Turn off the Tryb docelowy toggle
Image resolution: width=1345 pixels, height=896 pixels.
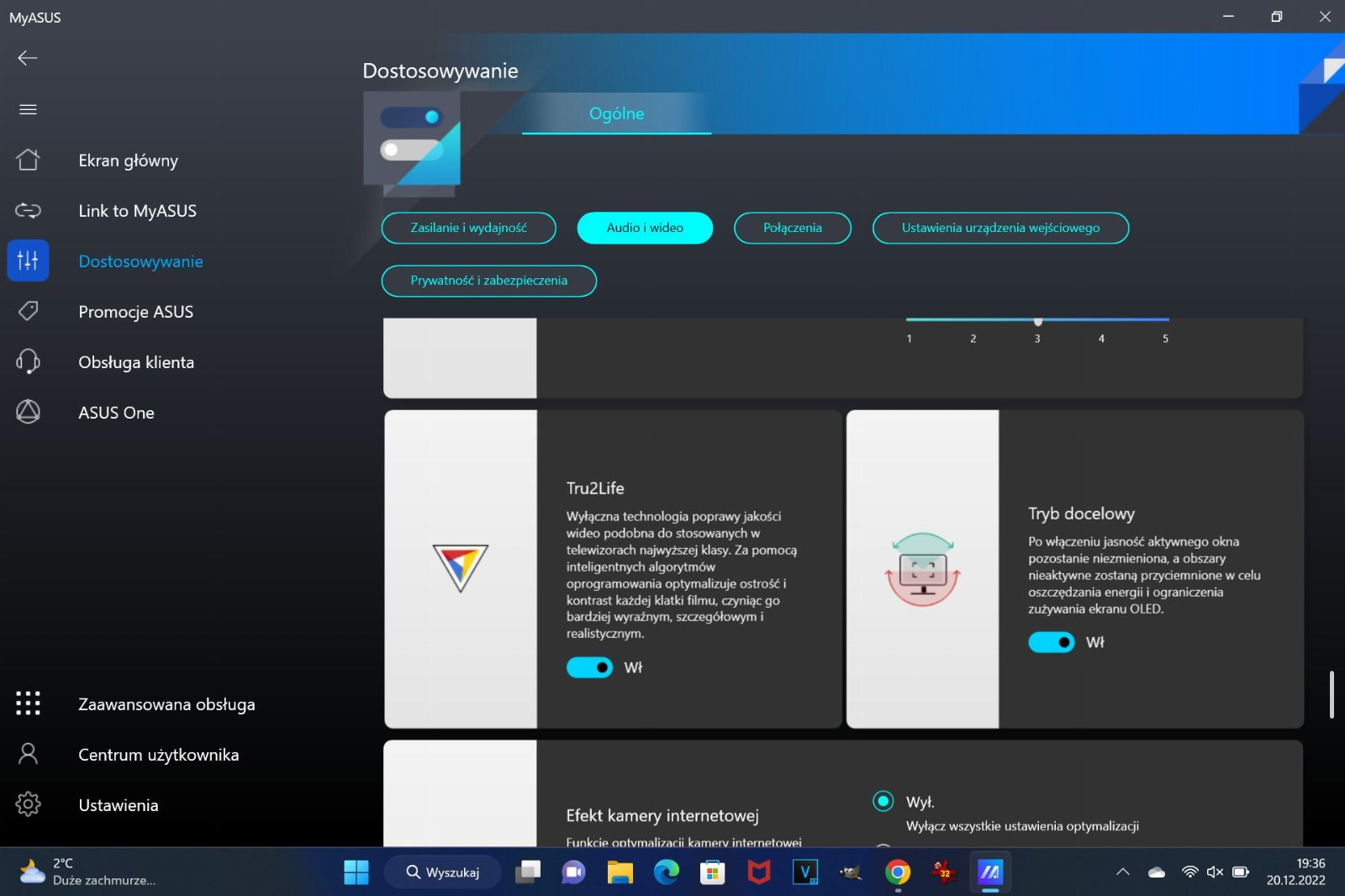pyautogui.click(x=1051, y=642)
